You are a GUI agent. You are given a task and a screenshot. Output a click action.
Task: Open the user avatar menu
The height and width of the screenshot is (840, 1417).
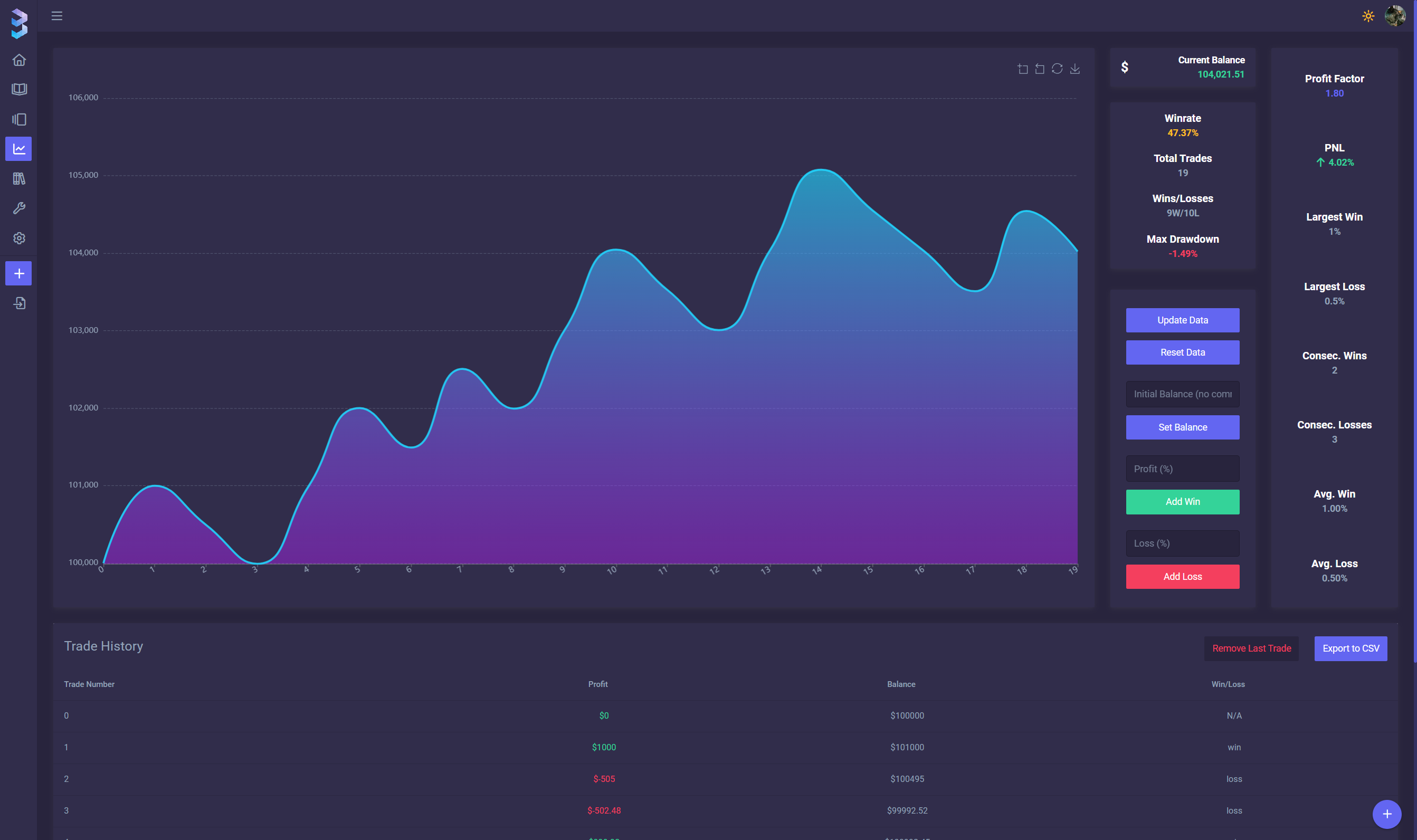[1394, 16]
